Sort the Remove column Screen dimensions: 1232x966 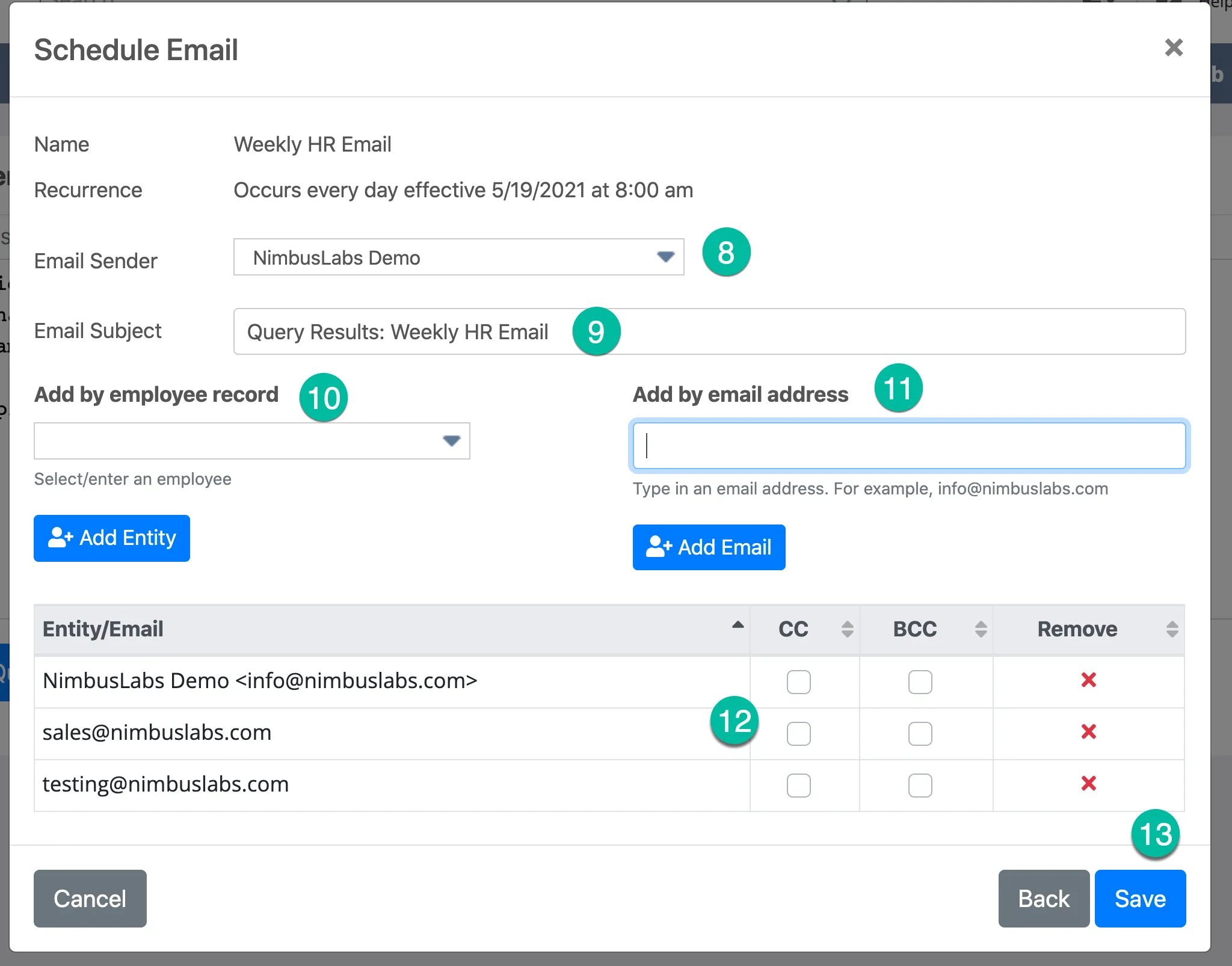click(1089, 629)
